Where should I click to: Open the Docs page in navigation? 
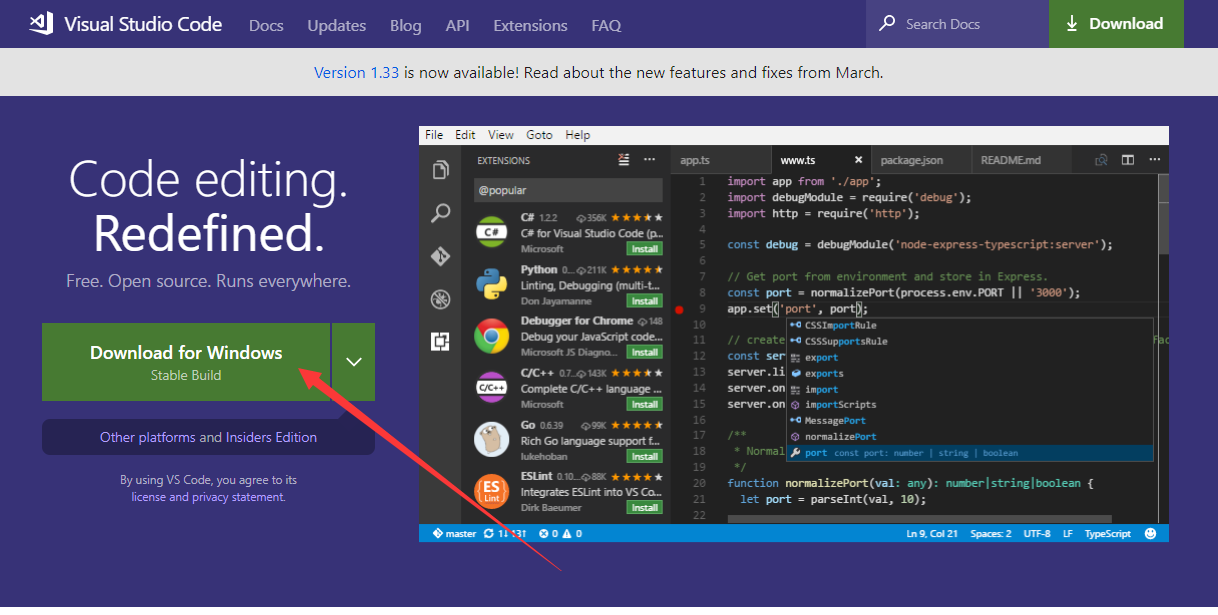tap(266, 25)
